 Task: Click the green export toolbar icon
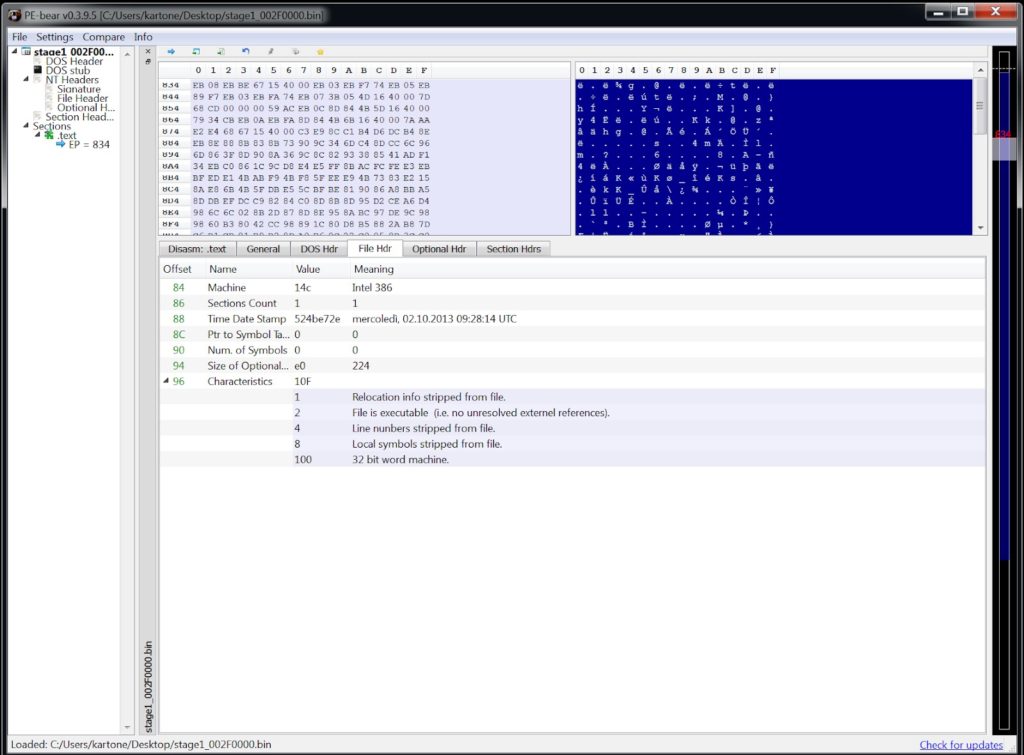198,51
